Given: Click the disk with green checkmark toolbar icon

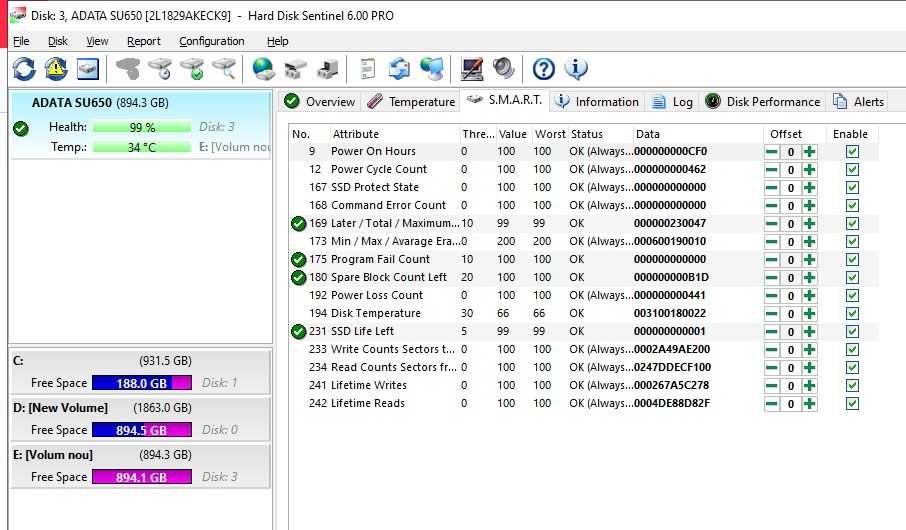Looking at the screenshot, I should 192,69.
